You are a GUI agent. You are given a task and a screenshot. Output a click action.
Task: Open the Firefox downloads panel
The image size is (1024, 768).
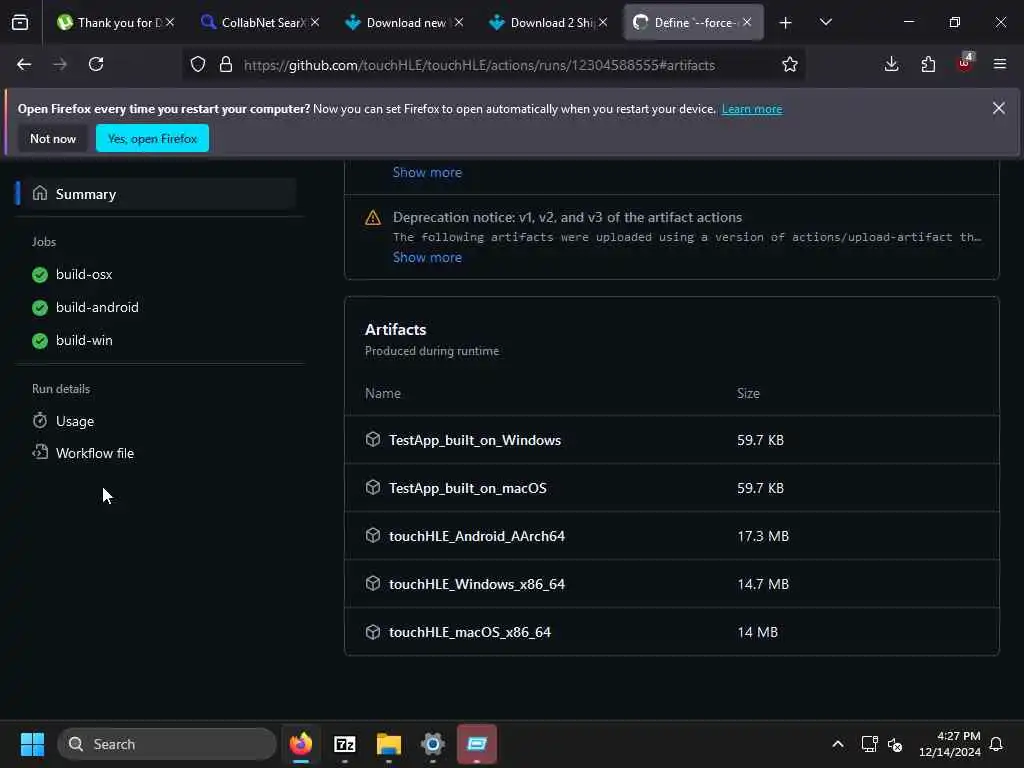pos(891,64)
